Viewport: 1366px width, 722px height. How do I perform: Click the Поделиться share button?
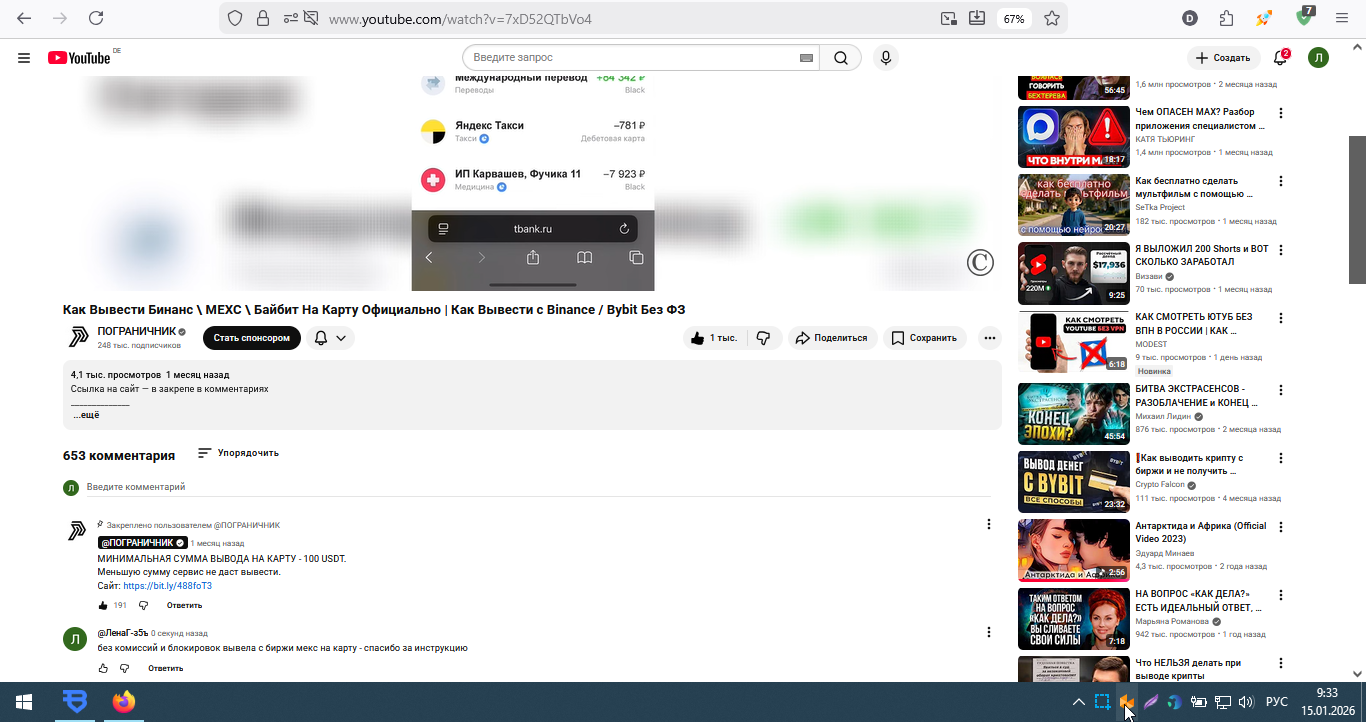832,338
